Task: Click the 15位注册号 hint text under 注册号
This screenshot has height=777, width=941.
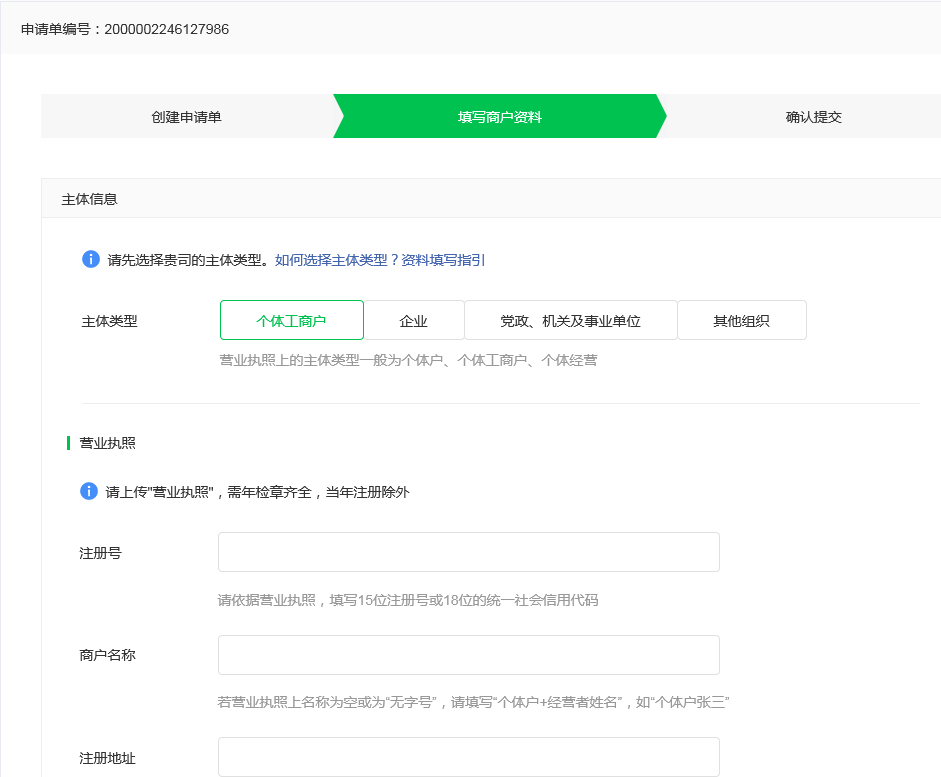Action: pyautogui.click(x=408, y=601)
